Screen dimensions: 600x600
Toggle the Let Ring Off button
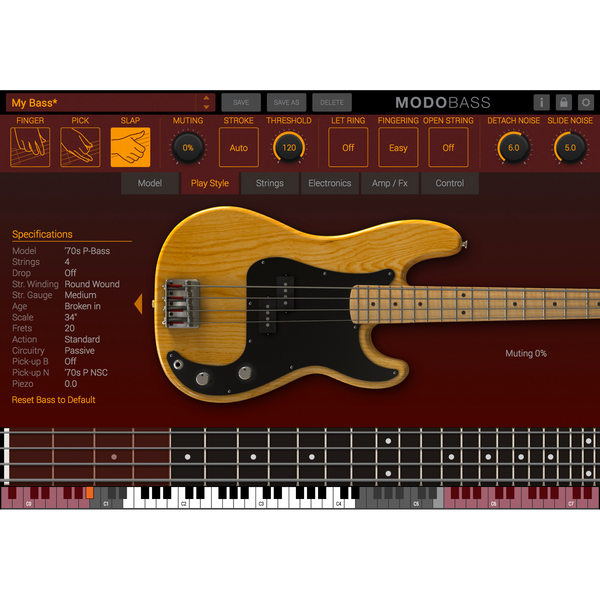348,147
